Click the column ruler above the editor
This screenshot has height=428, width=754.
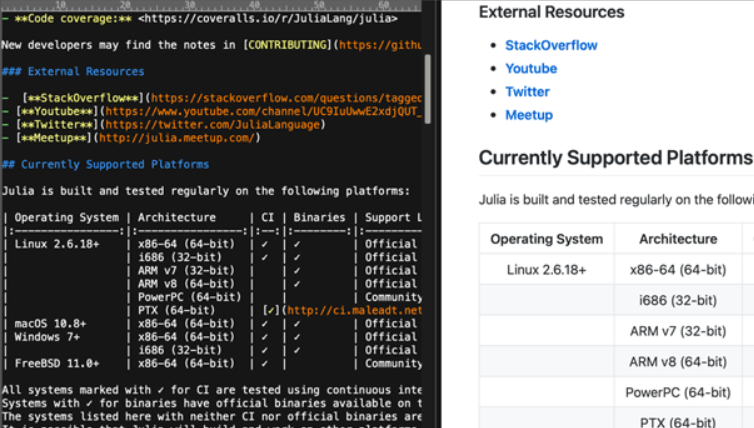pyautogui.click(x=211, y=5)
